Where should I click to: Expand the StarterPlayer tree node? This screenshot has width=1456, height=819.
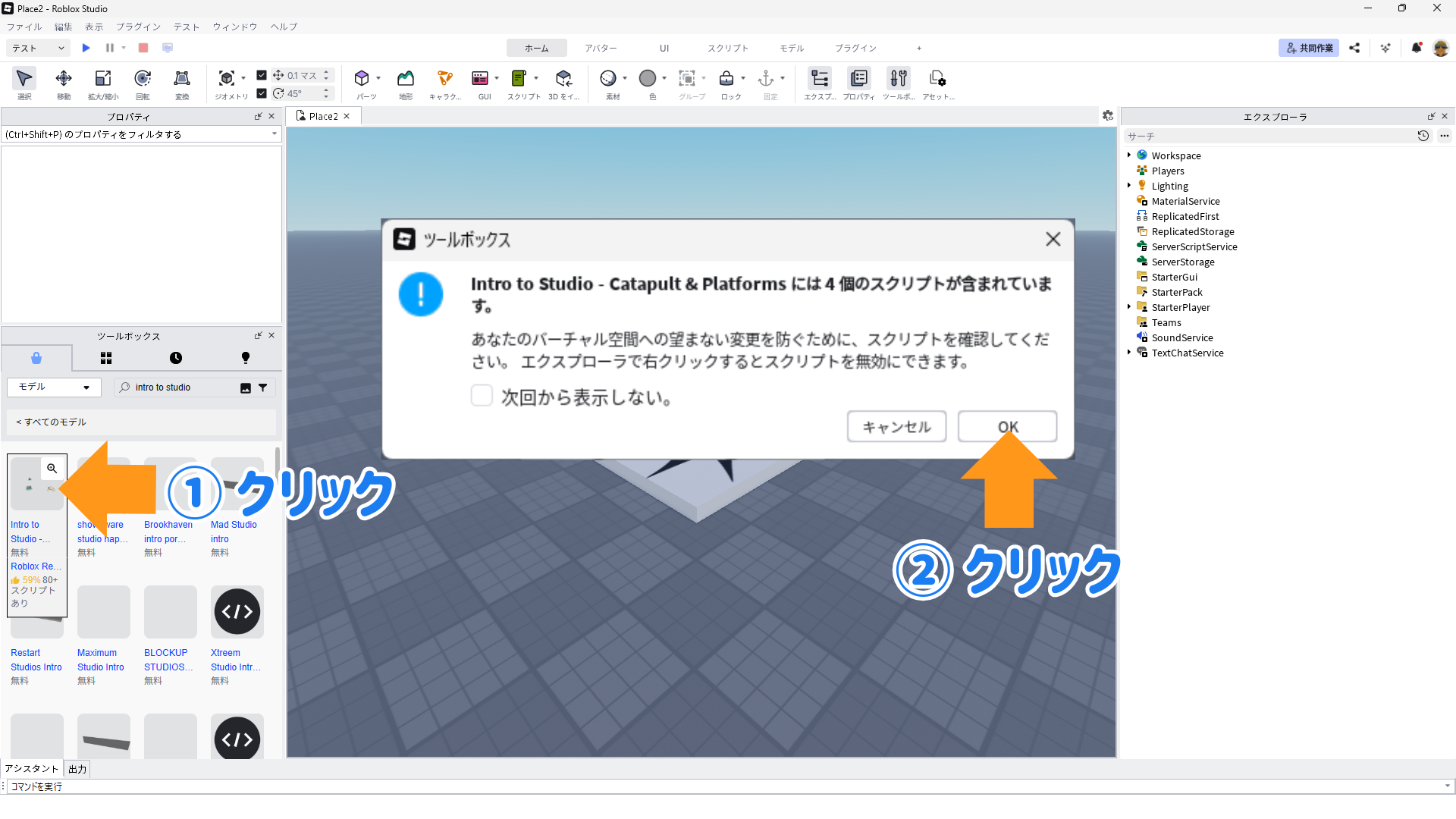(x=1129, y=307)
